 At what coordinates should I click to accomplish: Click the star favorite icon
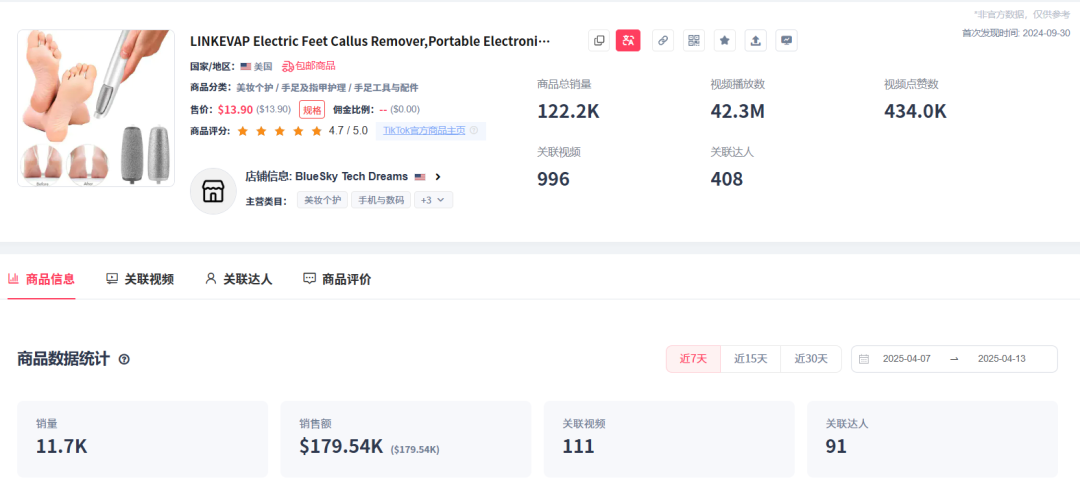point(725,41)
